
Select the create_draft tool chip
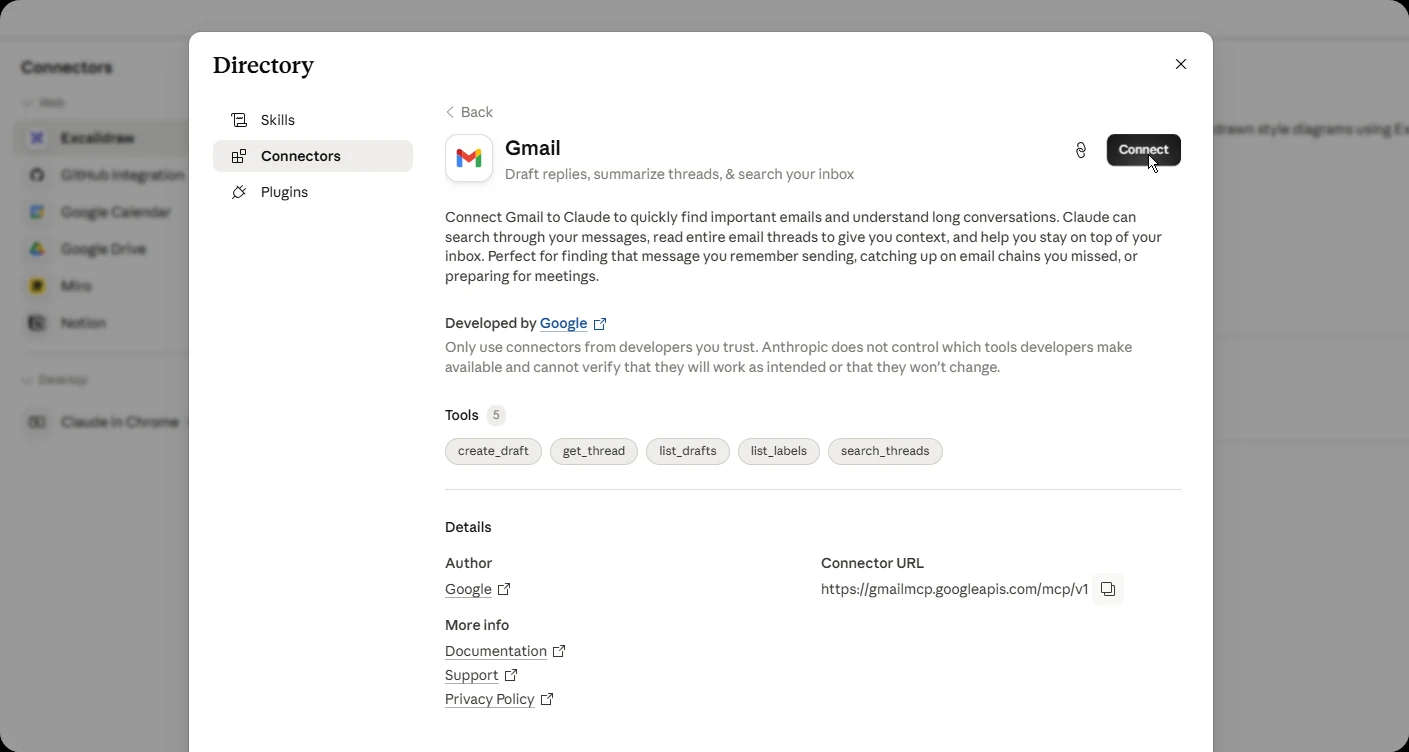[493, 451]
